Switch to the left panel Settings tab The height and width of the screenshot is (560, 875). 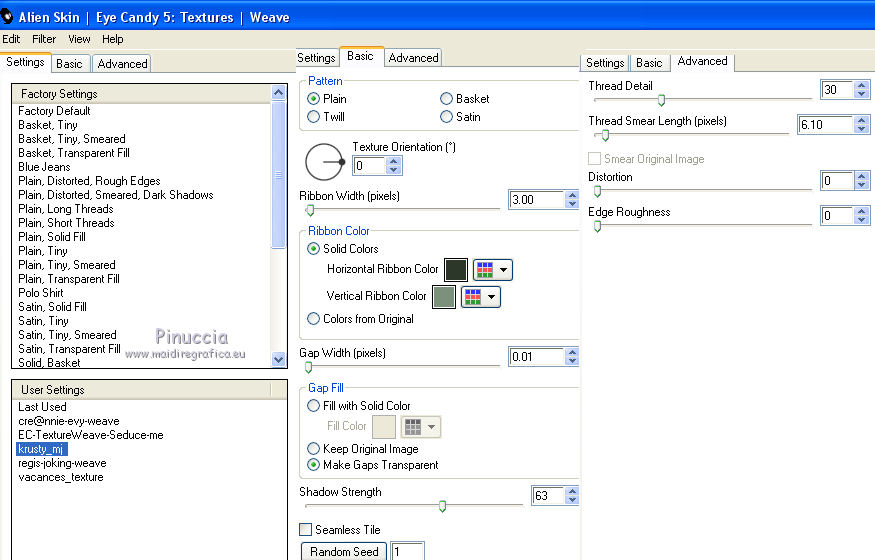tap(25, 62)
